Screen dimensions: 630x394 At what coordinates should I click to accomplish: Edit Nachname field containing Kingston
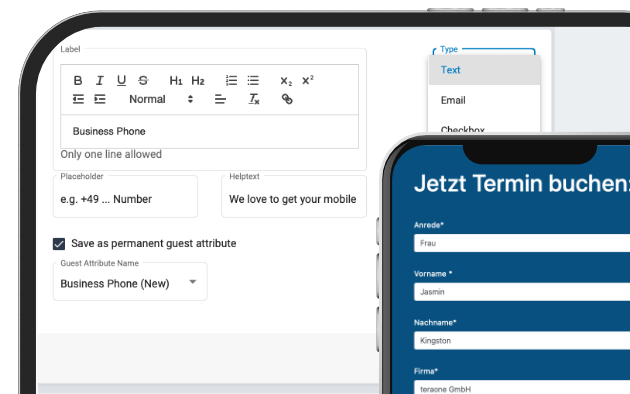click(522, 341)
